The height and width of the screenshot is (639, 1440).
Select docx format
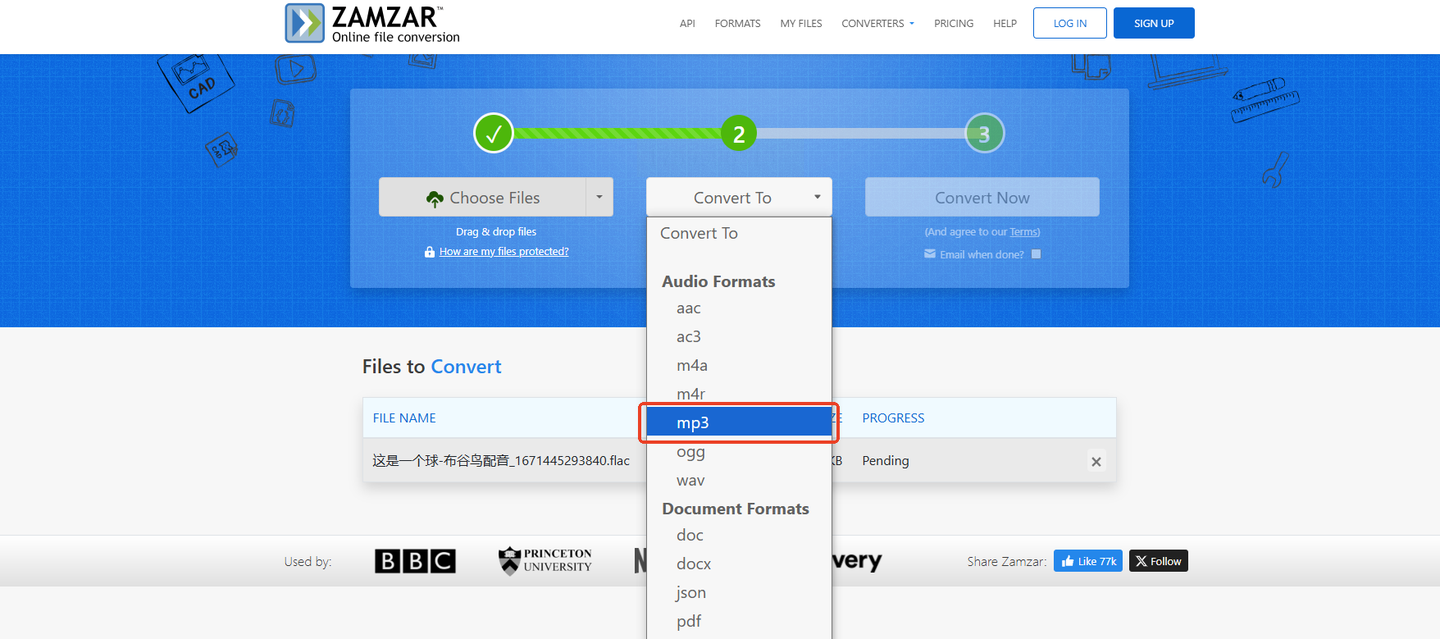(739, 564)
